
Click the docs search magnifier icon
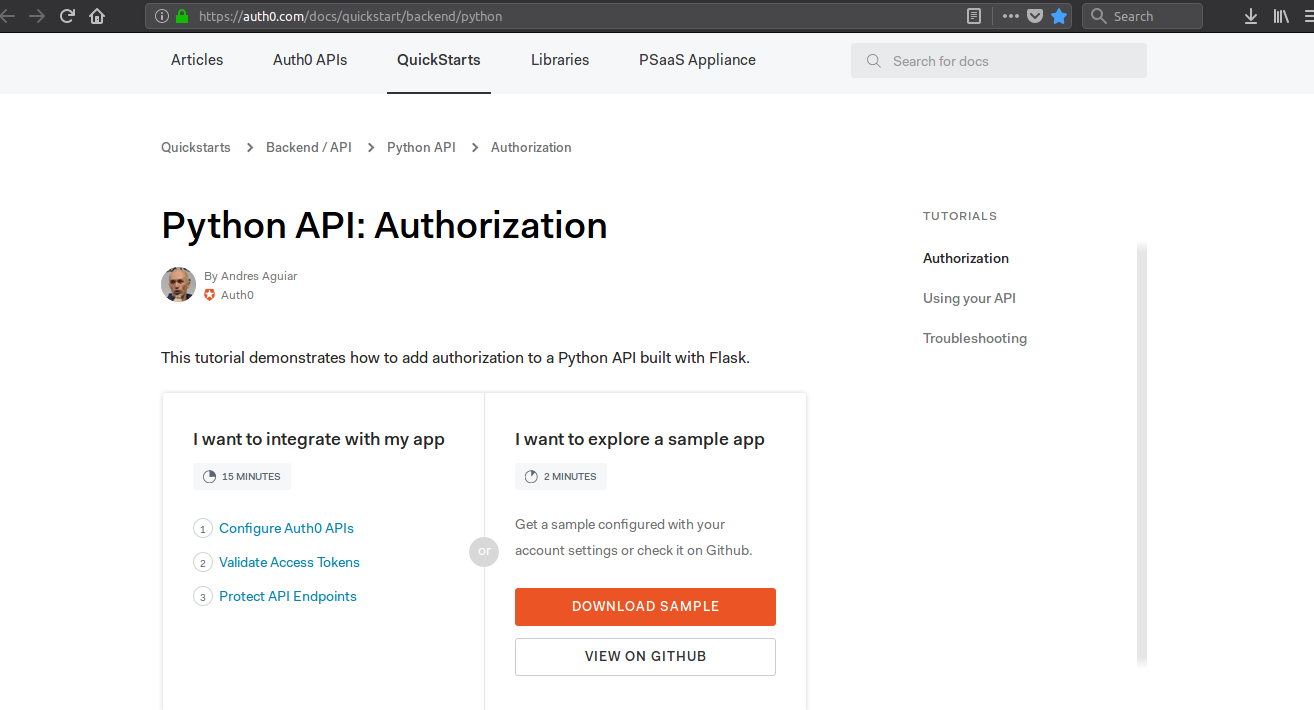click(x=874, y=61)
